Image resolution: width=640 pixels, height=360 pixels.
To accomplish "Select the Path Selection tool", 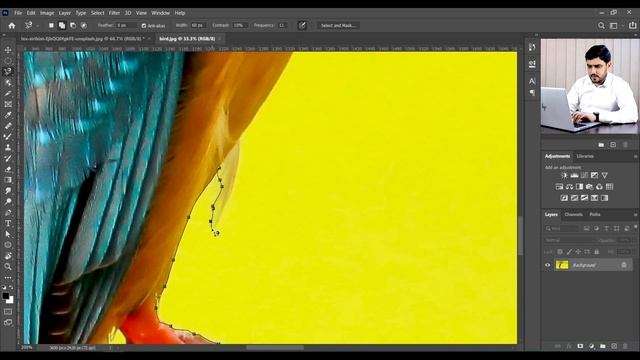I will click(8, 234).
